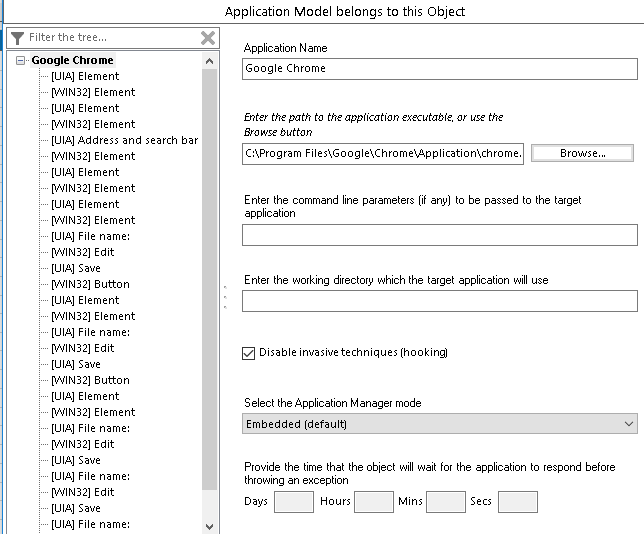Open the Application Manager mode dropdown

pyautogui.click(x=439, y=424)
